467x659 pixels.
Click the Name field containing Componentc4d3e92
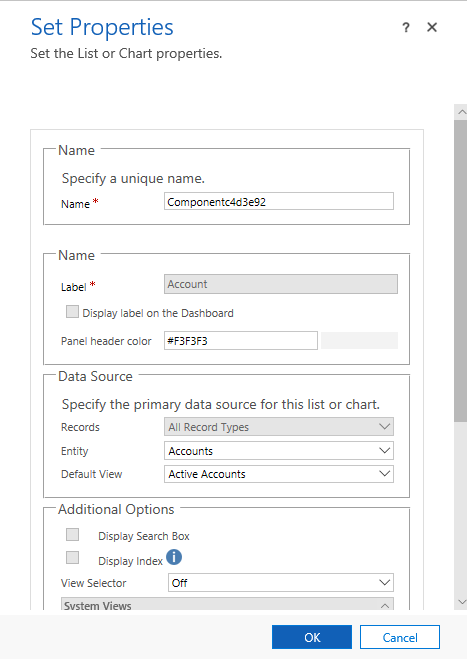click(x=279, y=201)
